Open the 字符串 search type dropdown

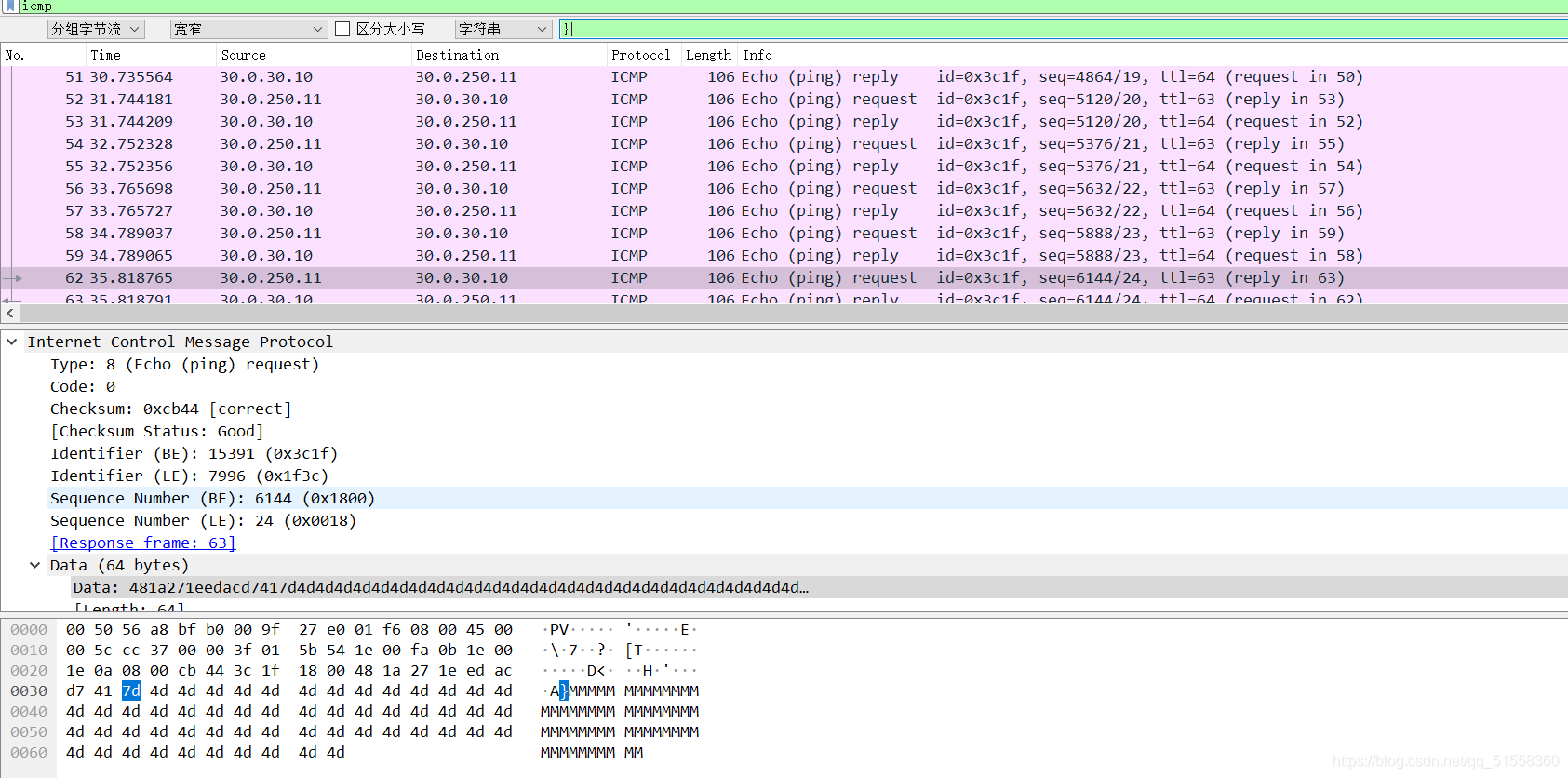(503, 29)
